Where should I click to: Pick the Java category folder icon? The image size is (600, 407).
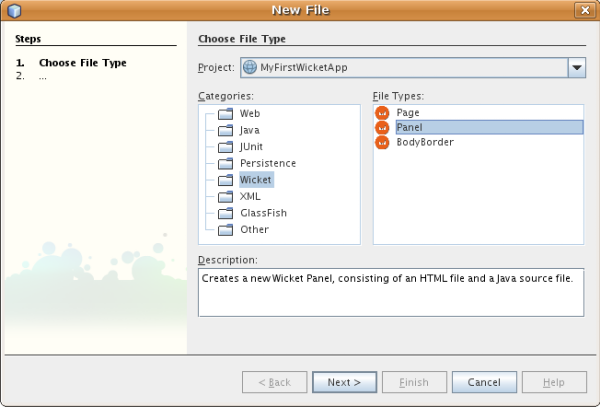[x=225, y=130]
